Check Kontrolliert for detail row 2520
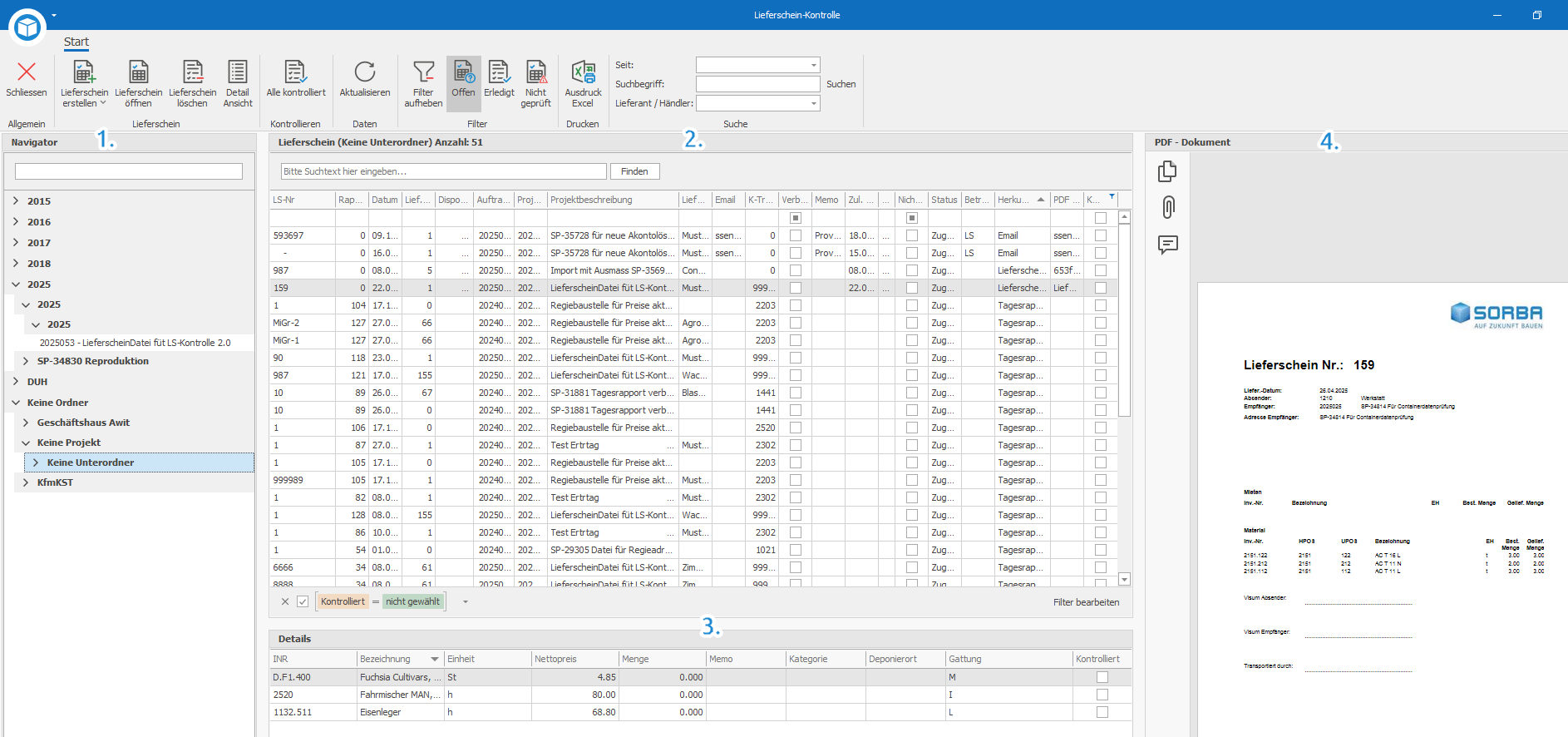1568x737 pixels. (1102, 695)
